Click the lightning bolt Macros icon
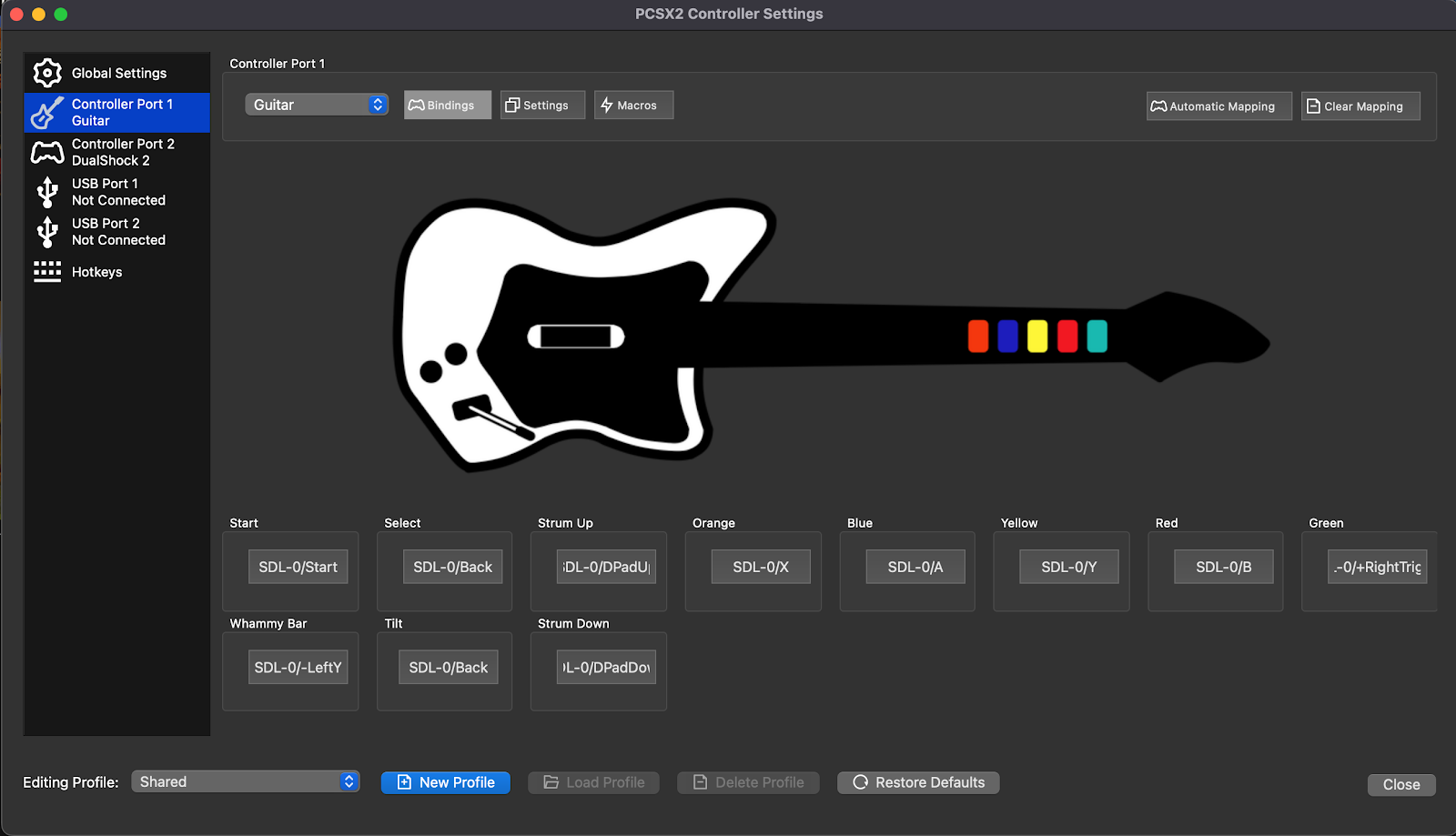This screenshot has height=836, width=1456. tap(607, 106)
